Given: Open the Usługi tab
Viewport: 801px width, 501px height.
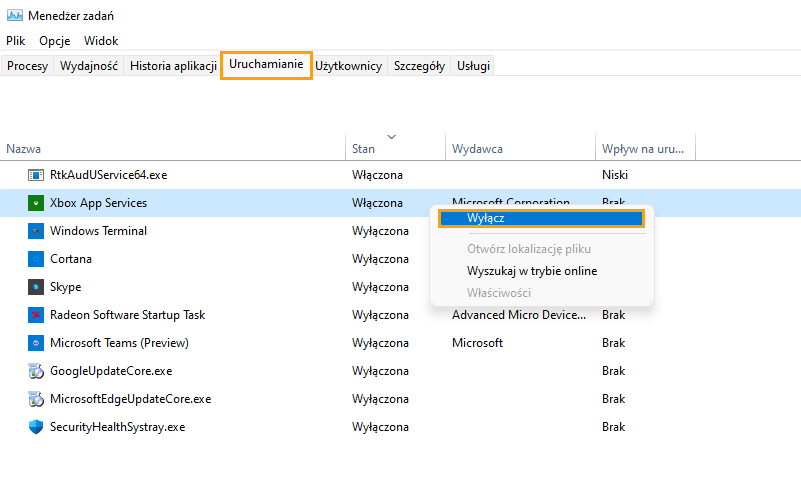Looking at the screenshot, I should click(473, 66).
